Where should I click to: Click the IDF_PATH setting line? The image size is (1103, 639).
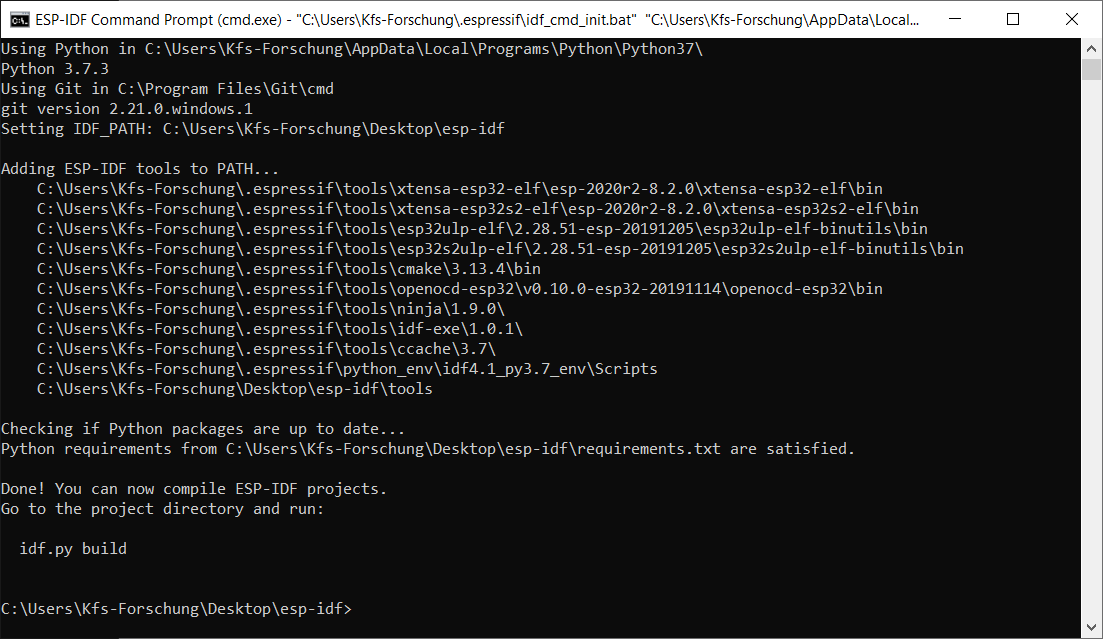[250, 128]
